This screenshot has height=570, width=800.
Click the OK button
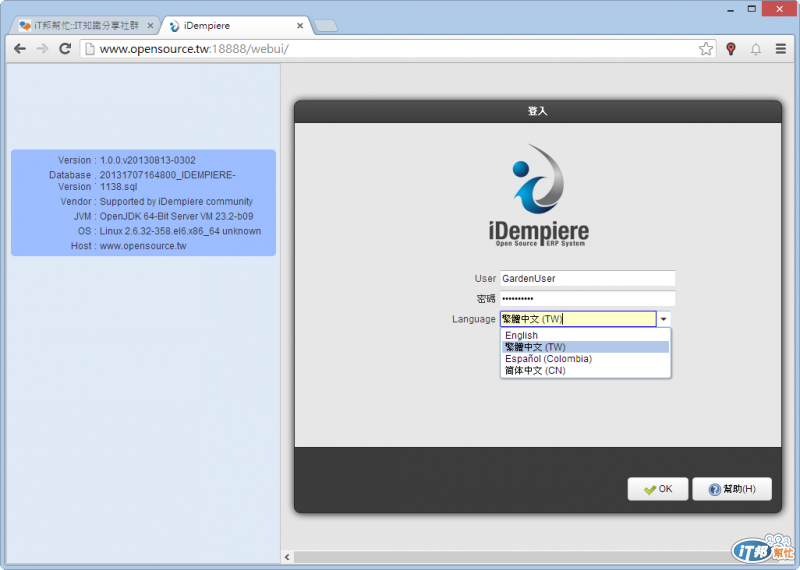(x=658, y=489)
